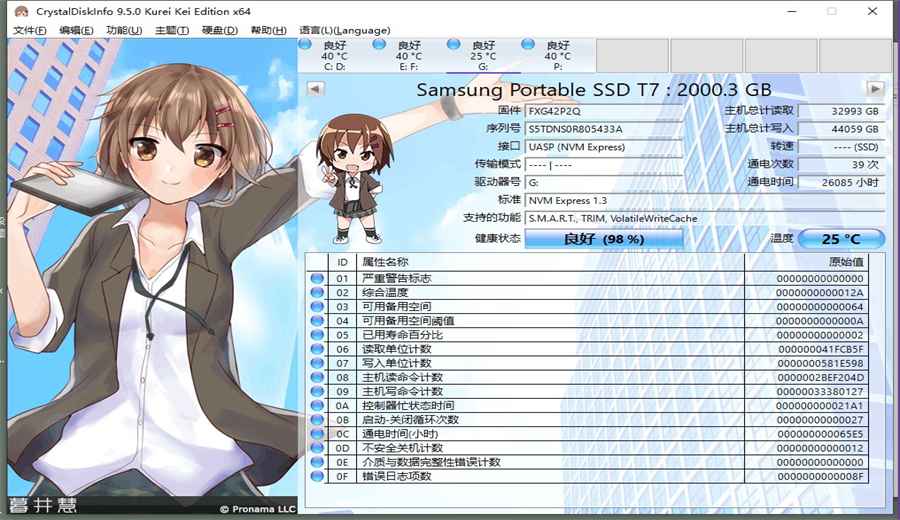This screenshot has height=520, width=900.
Task: Open the 硬盘(D) menu
Action: pyautogui.click(x=220, y=30)
